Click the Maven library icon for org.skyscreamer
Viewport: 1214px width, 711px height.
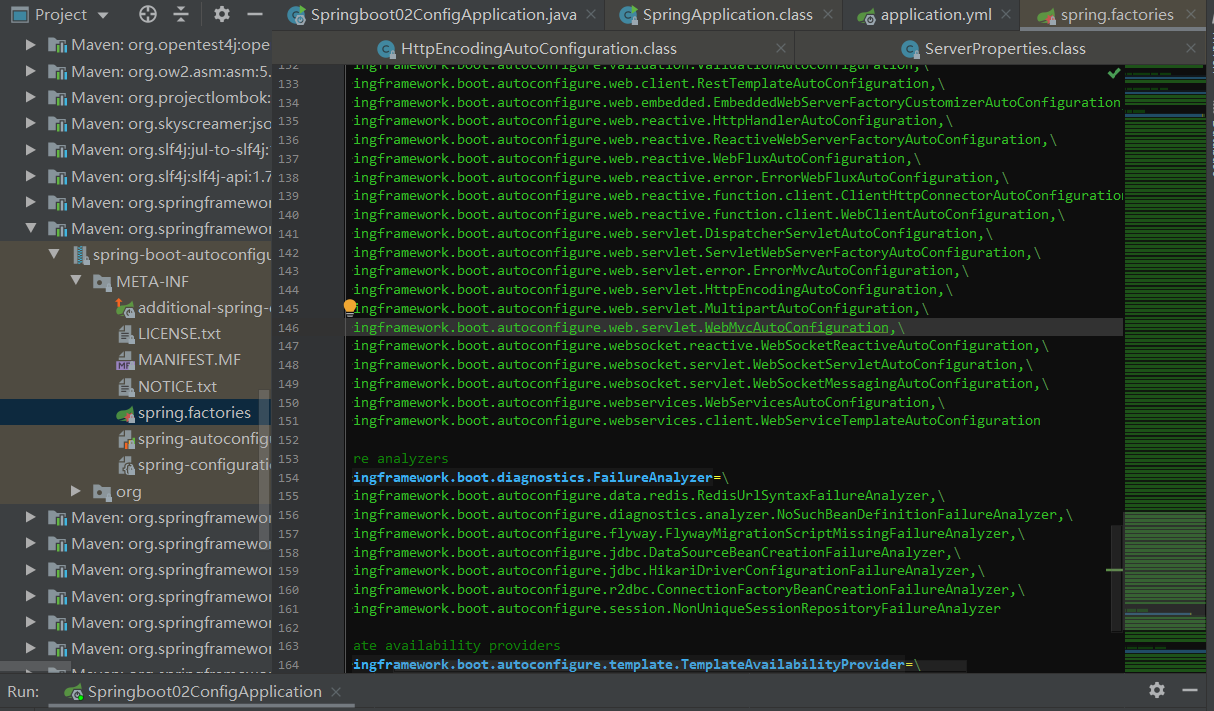coord(57,124)
